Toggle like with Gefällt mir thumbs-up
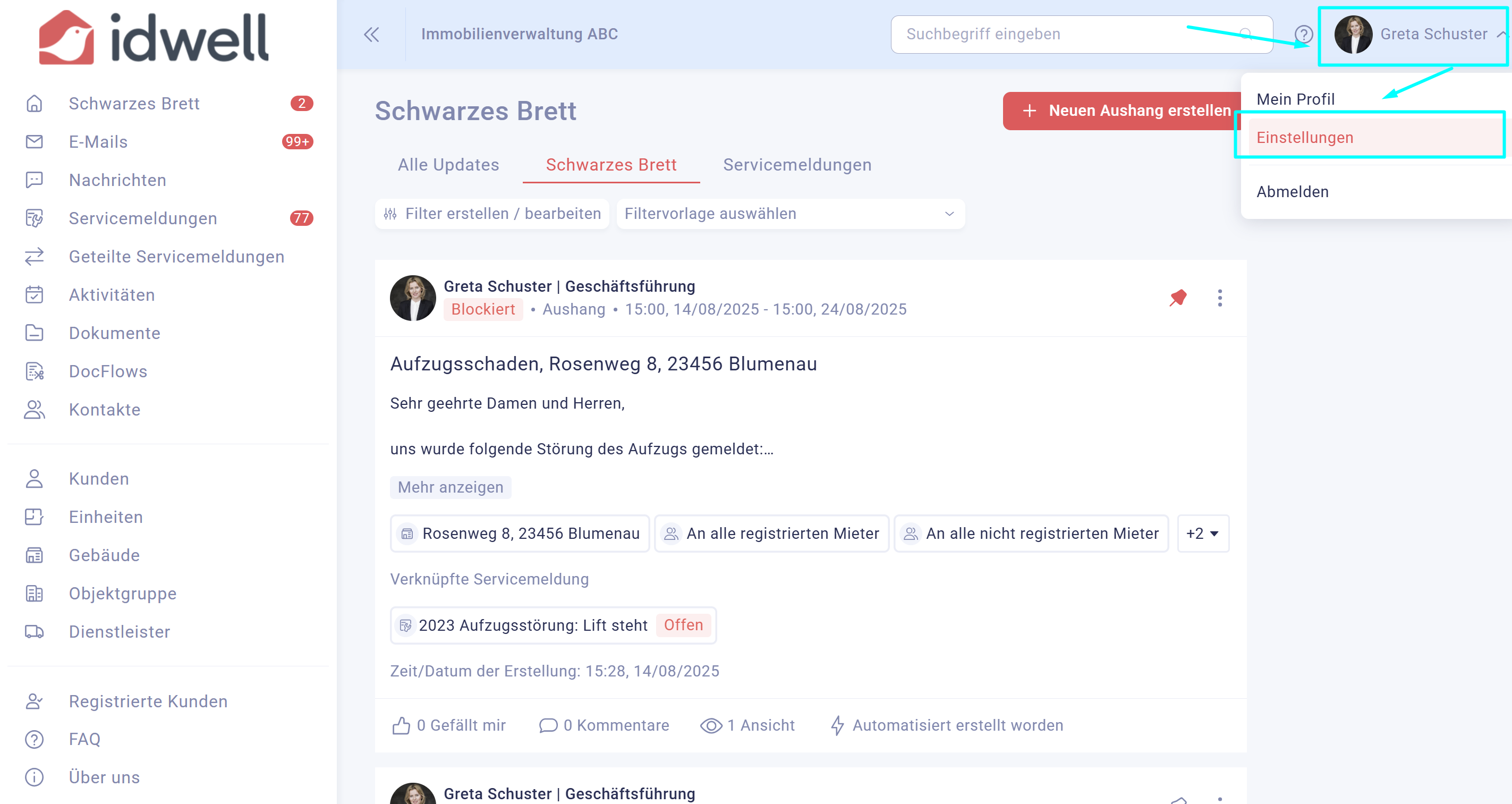Image resolution: width=1512 pixels, height=804 pixels. [x=402, y=725]
